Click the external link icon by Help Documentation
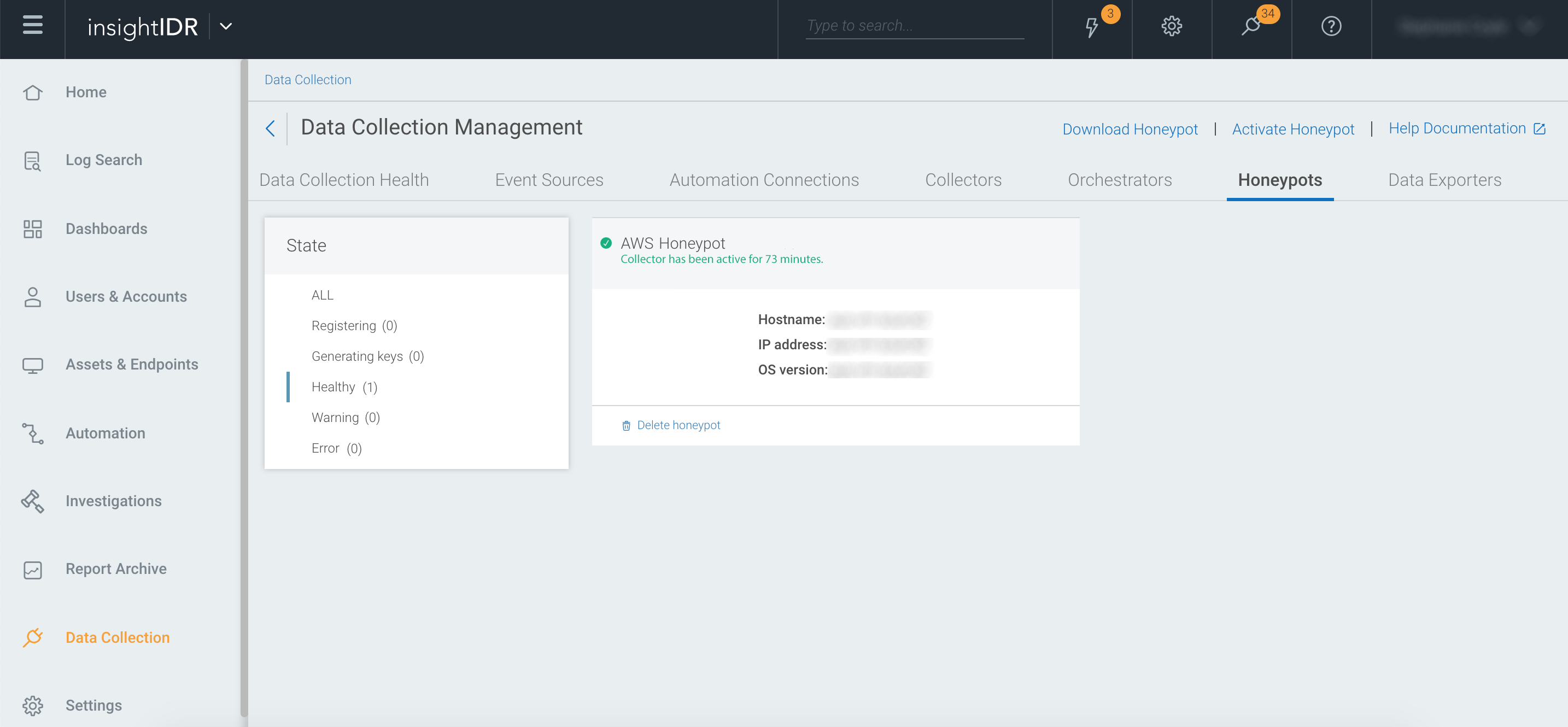The image size is (1568, 727). point(1539,129)
